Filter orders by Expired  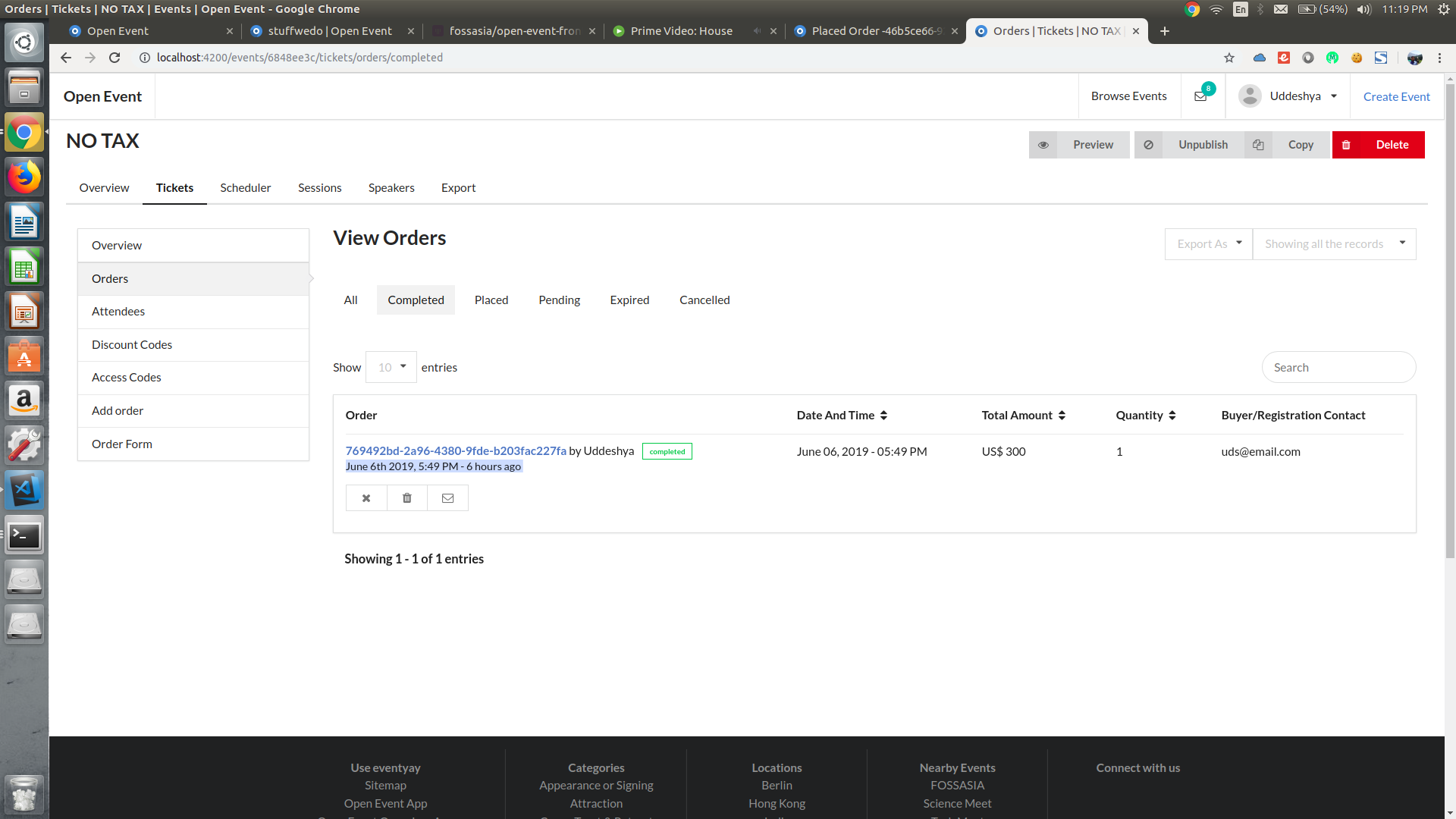pos(630,300)
